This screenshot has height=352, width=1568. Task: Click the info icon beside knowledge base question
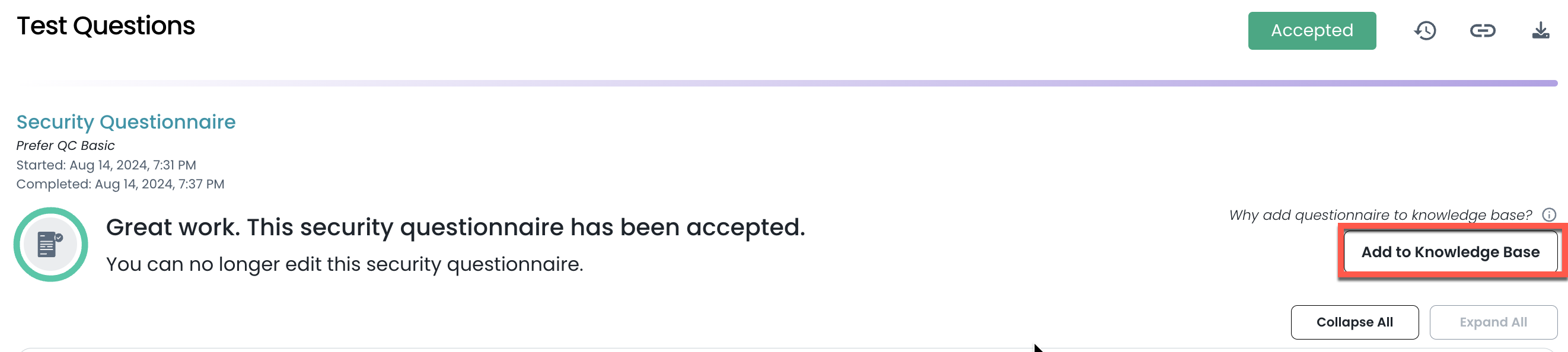click(1549, 215)
